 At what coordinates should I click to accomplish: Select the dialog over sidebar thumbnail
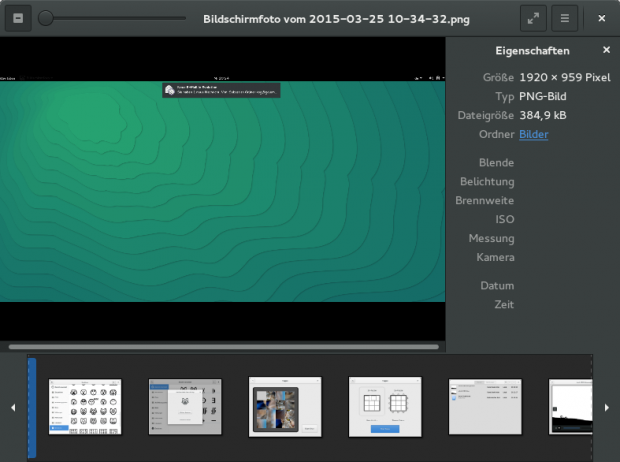[185, 407]
